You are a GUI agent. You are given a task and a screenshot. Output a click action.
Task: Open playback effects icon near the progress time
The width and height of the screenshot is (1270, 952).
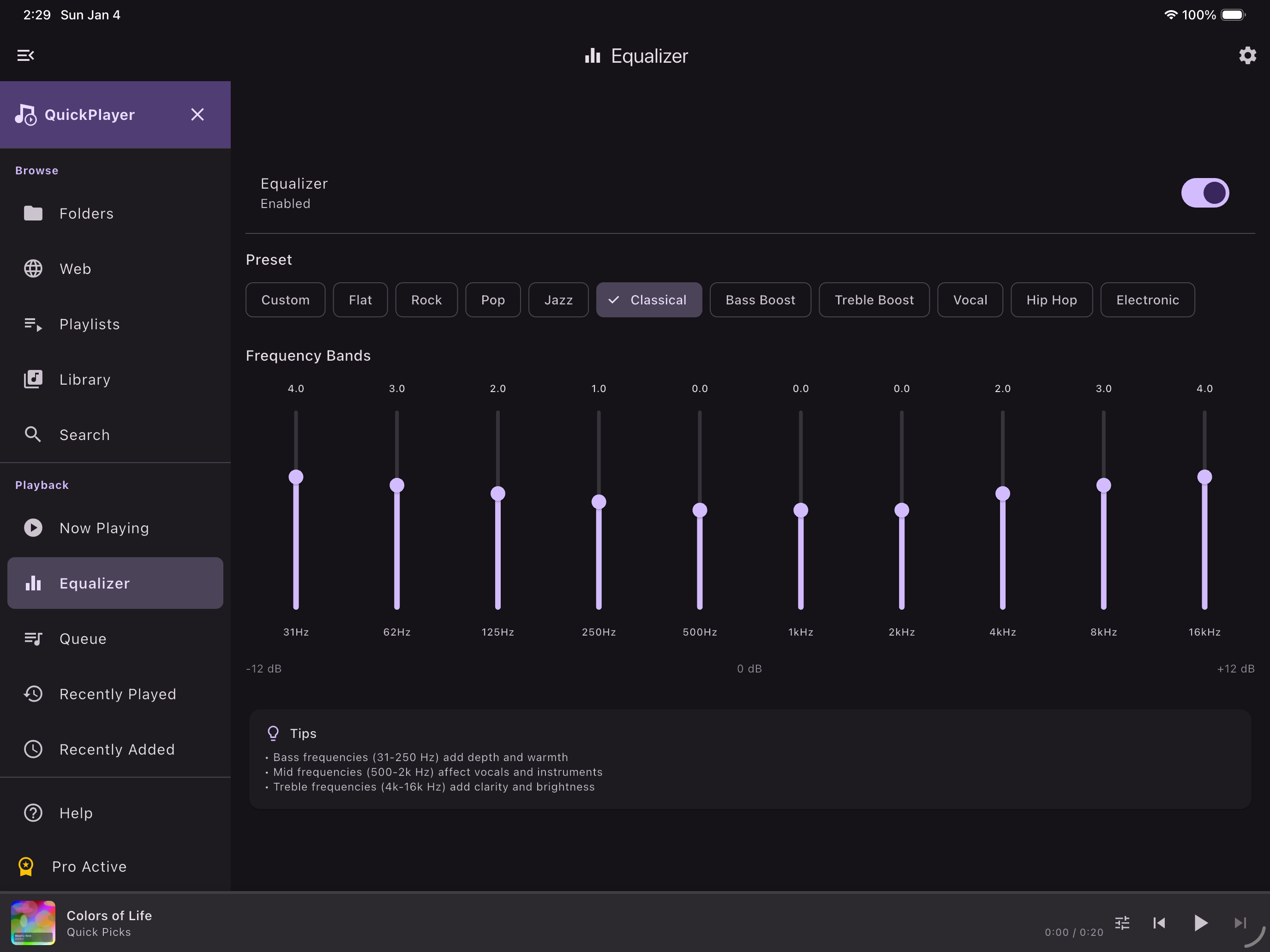coord(1121,923)
